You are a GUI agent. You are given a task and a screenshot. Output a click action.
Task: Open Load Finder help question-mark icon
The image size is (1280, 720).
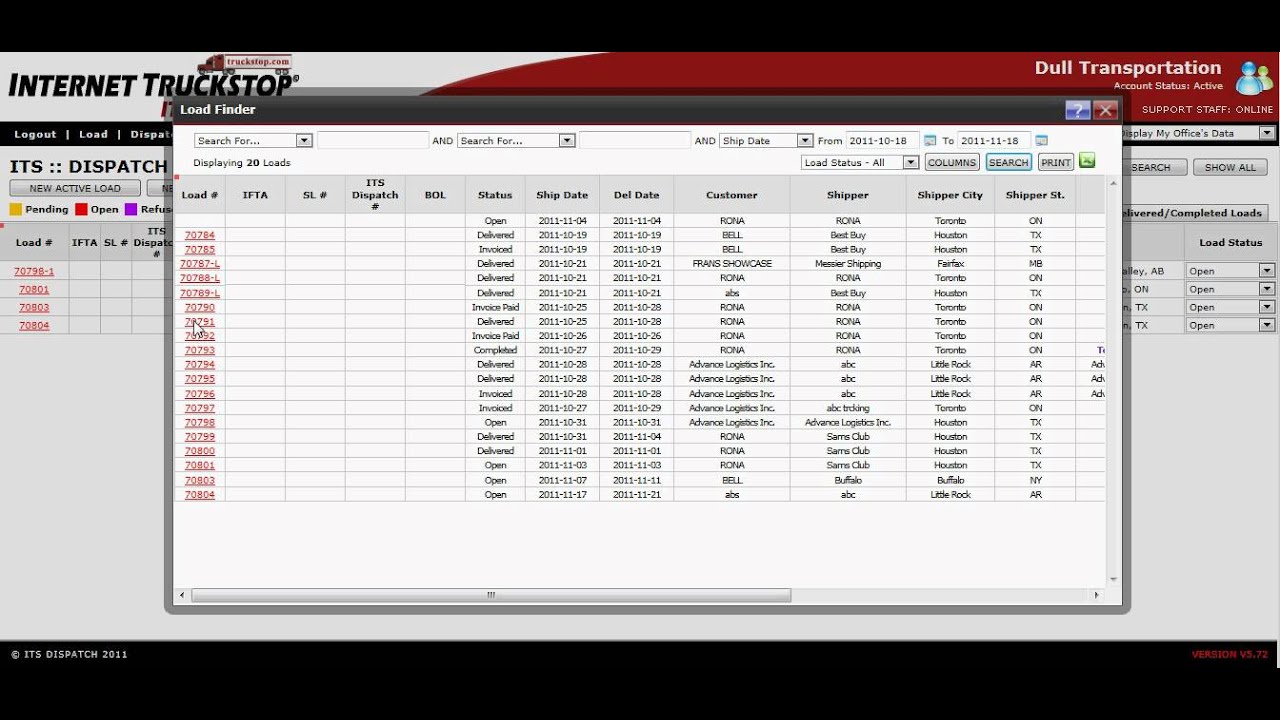click(1077, 110)
